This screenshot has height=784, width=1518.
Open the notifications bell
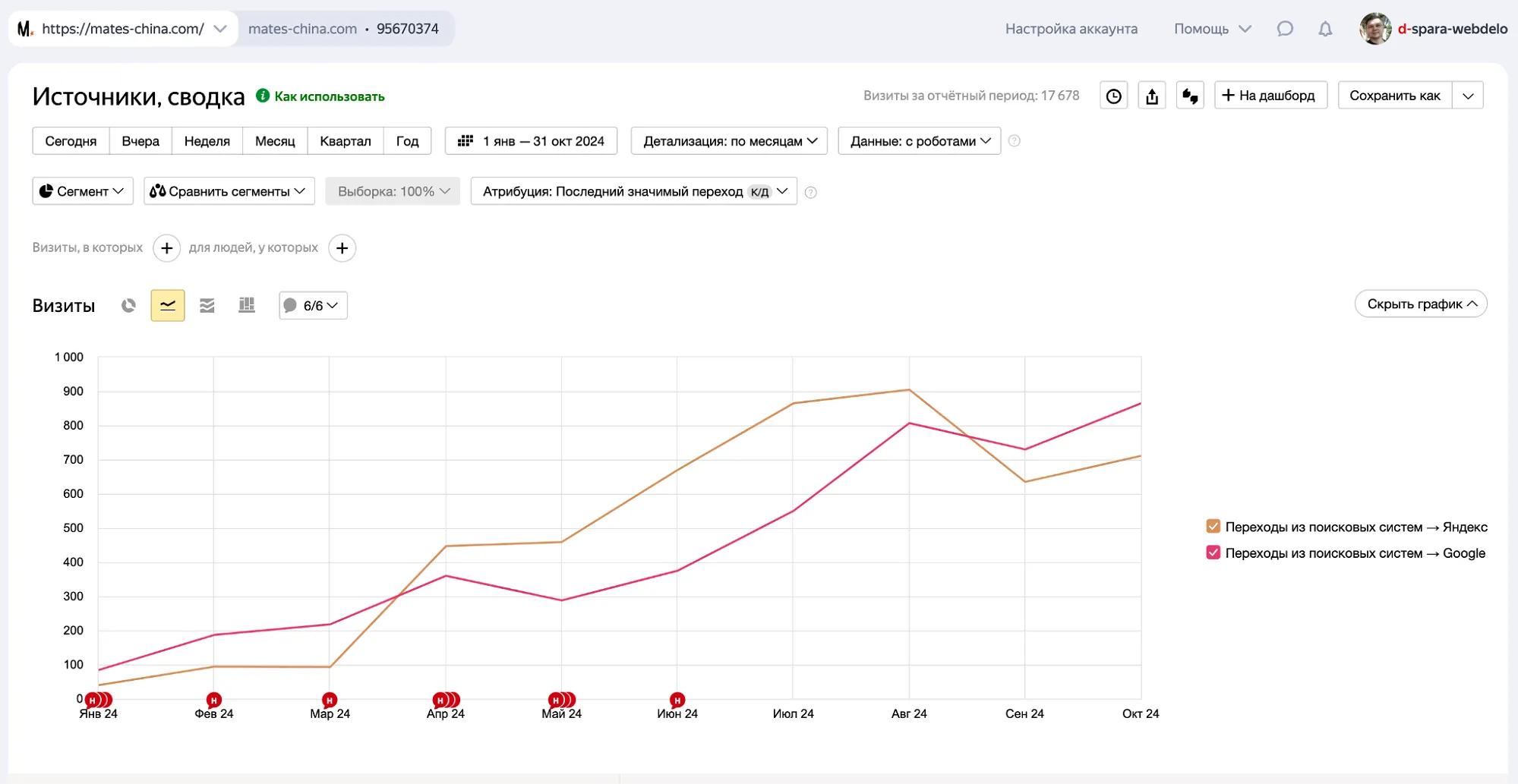point(1325,29)
